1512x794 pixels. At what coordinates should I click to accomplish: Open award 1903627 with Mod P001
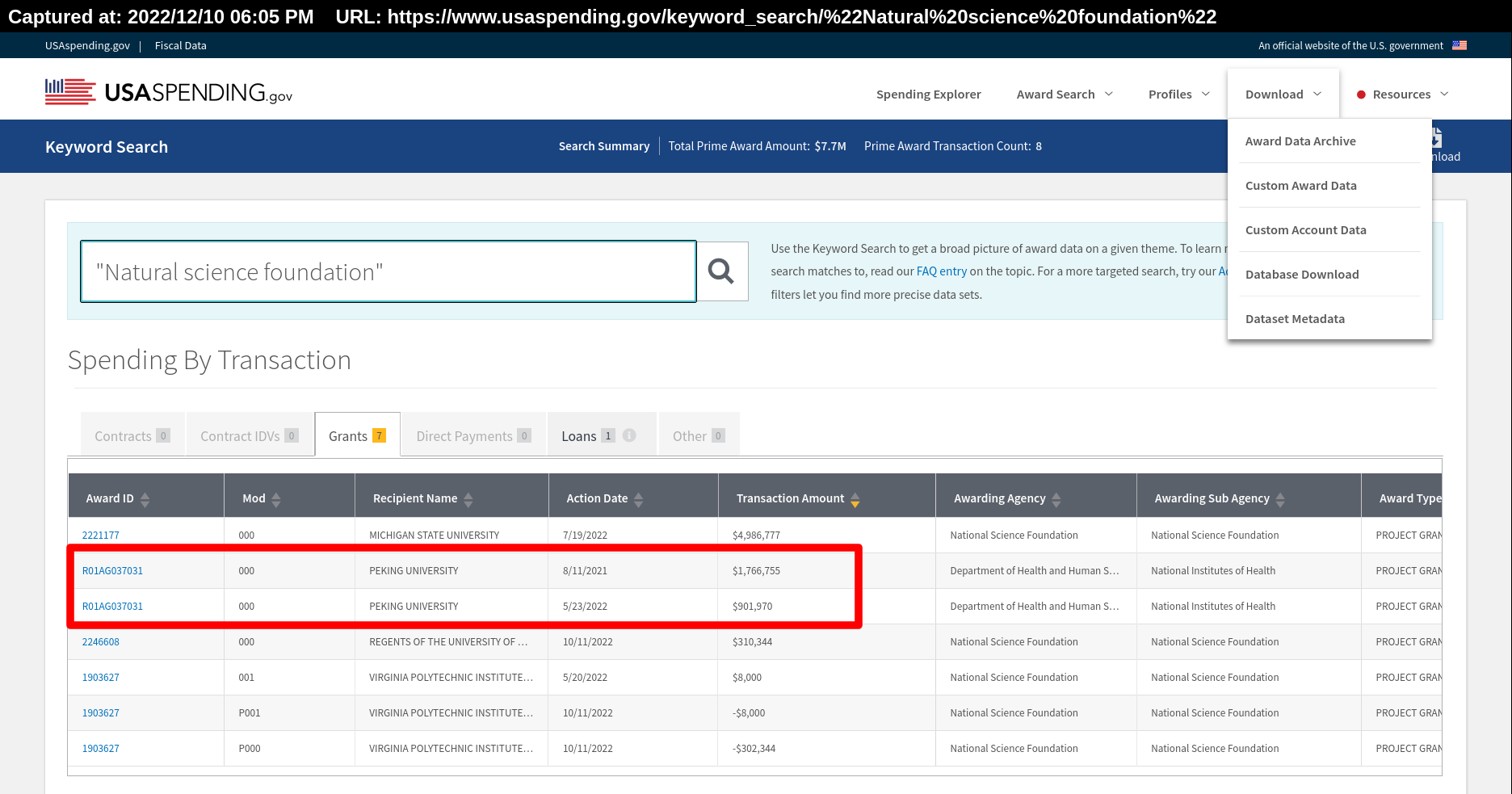101,713
